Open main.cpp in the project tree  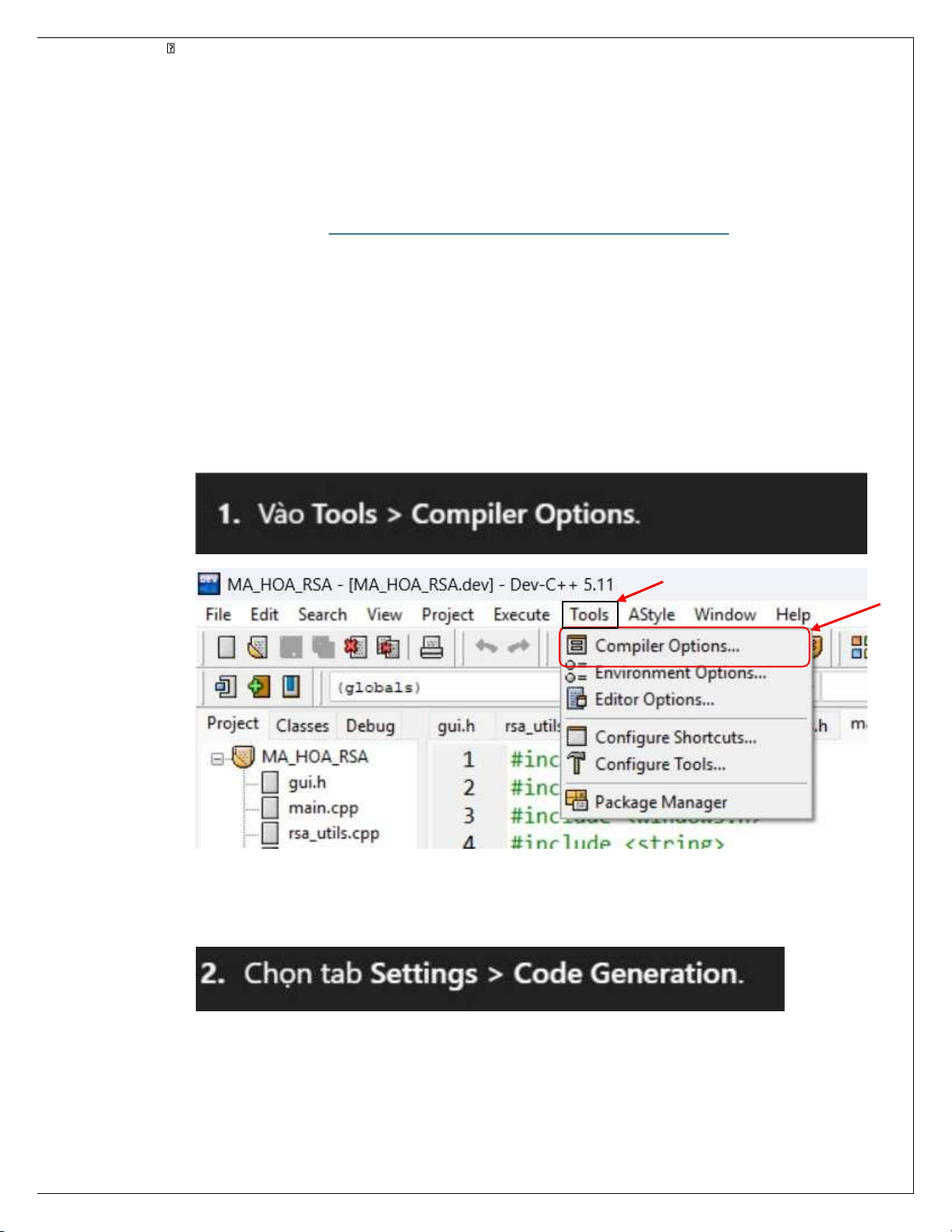click(x=323, y=808)
